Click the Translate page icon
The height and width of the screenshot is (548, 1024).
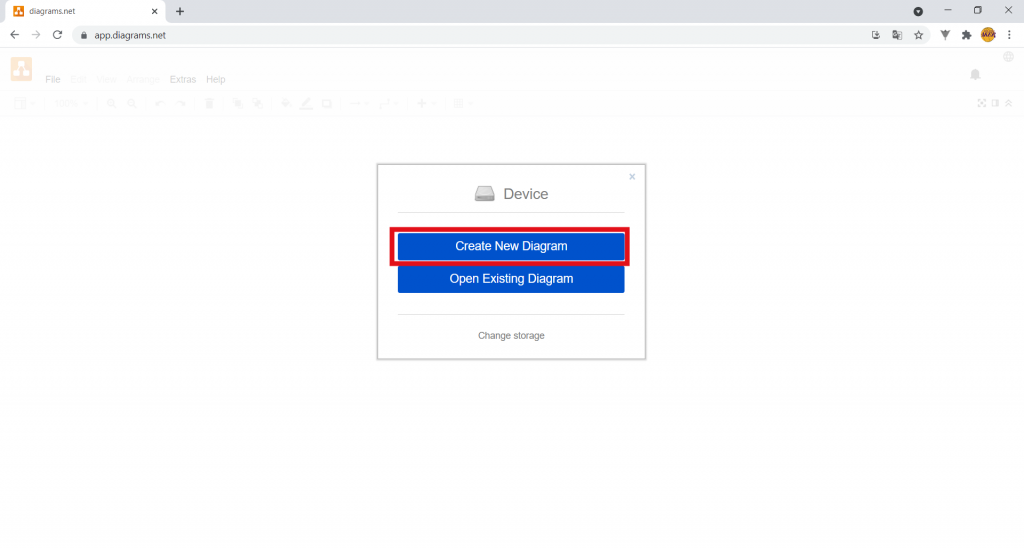897,35
